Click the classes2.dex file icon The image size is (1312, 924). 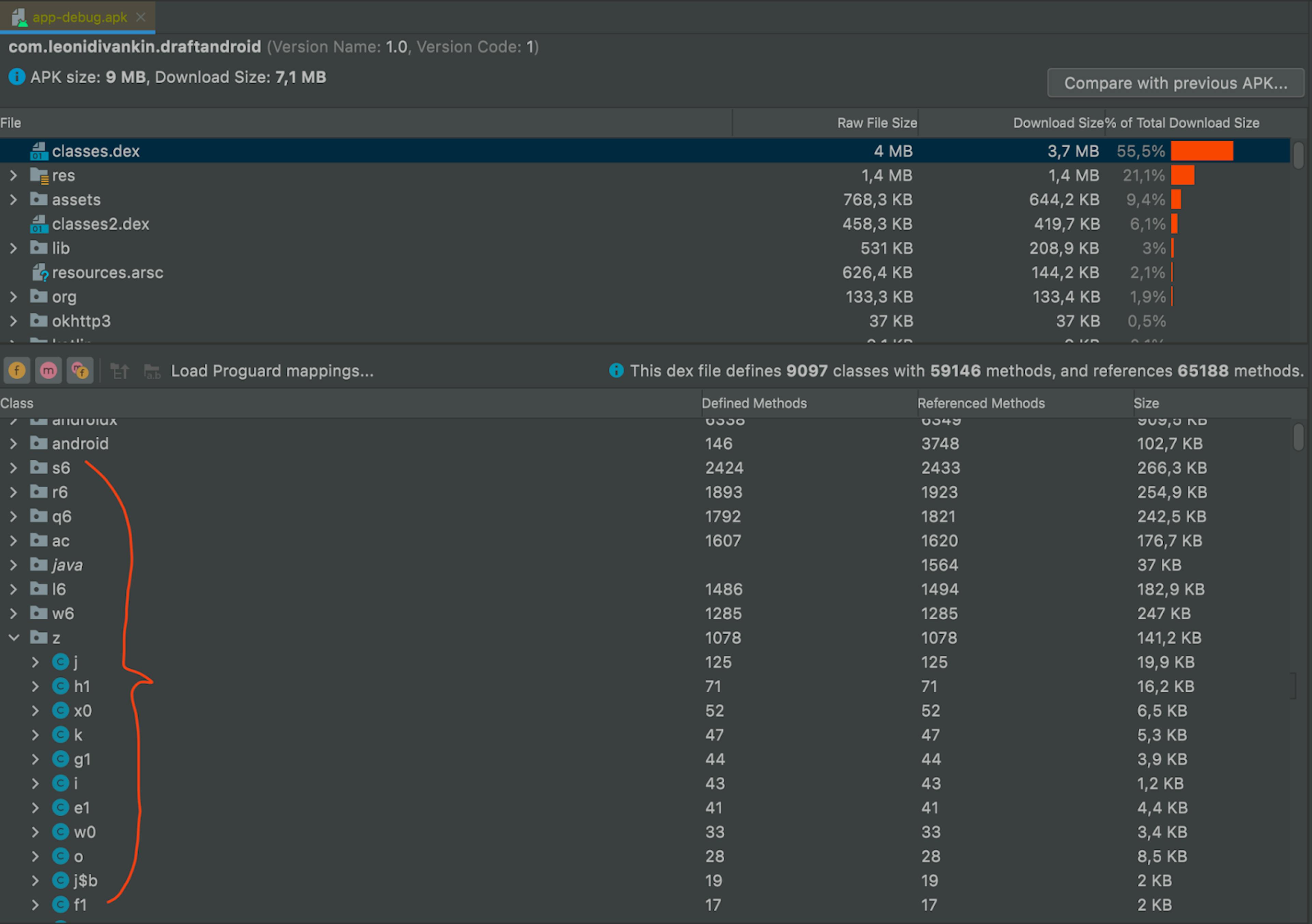(x=38, y=224)
